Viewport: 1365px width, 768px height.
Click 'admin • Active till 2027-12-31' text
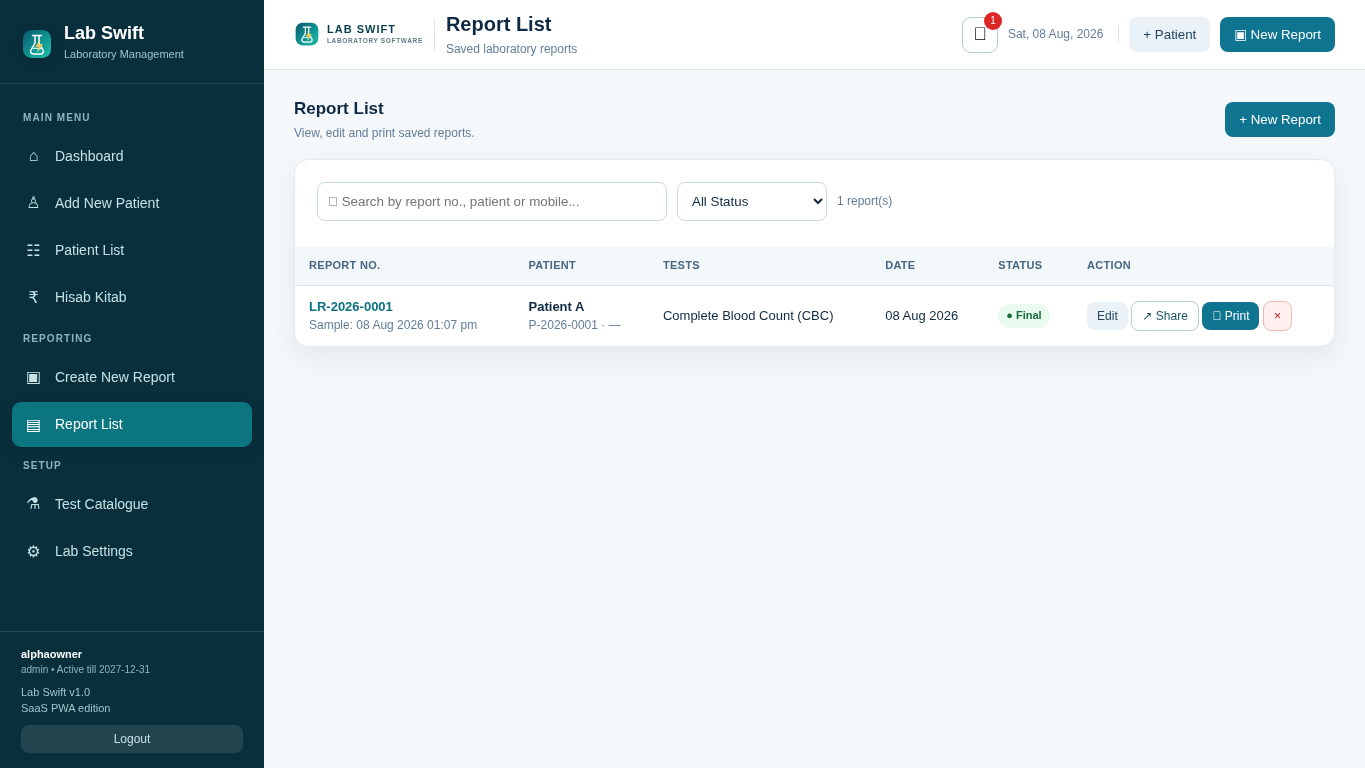click(x=86, y=670)
